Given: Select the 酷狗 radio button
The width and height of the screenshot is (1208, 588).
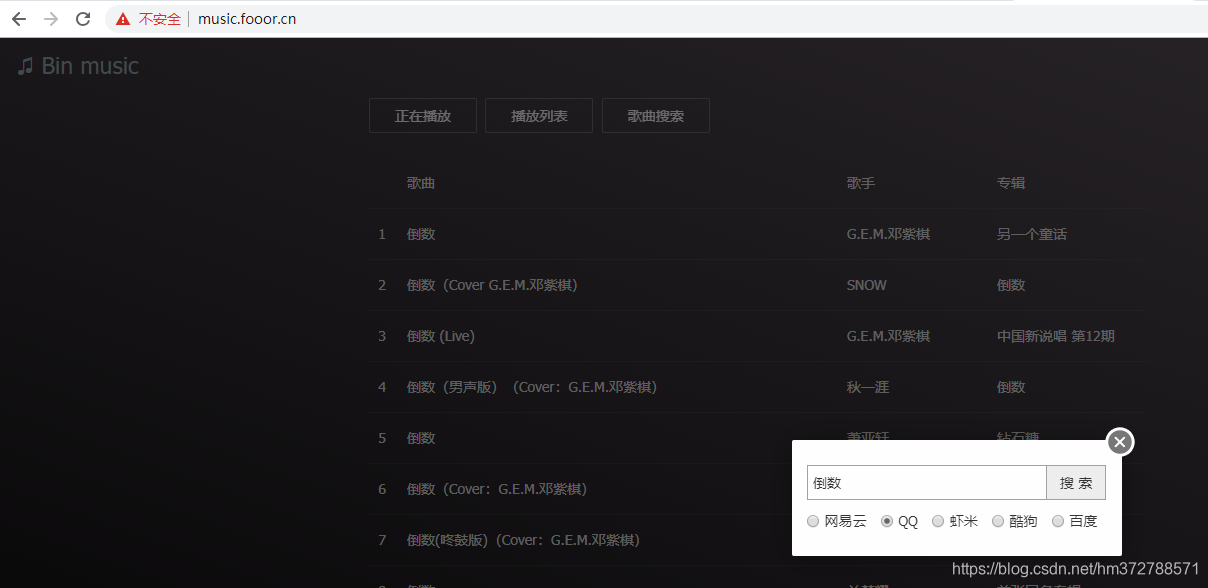Looking at the screenshot, I should coord(998,521).
